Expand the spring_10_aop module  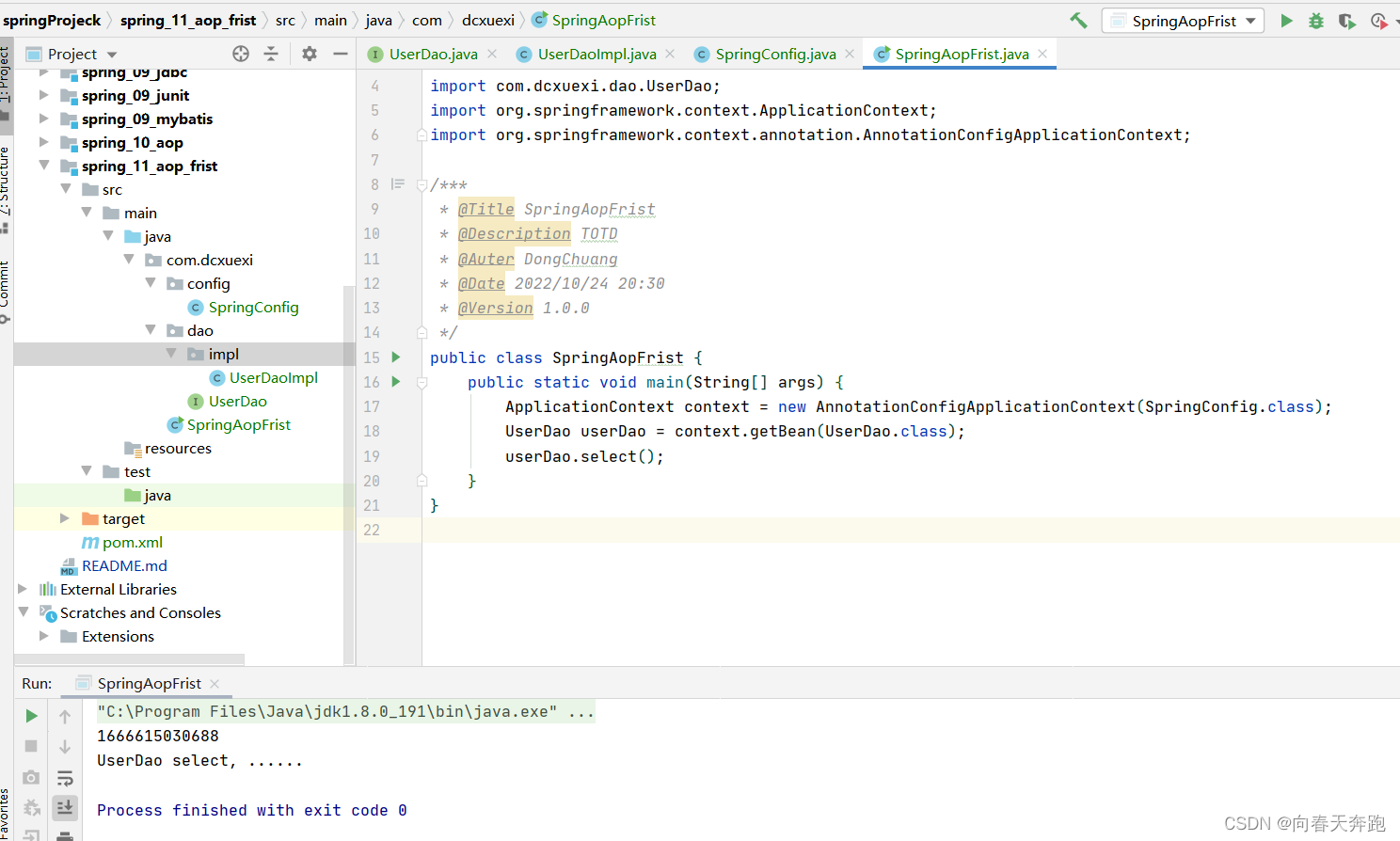click(x=43, y=142)
